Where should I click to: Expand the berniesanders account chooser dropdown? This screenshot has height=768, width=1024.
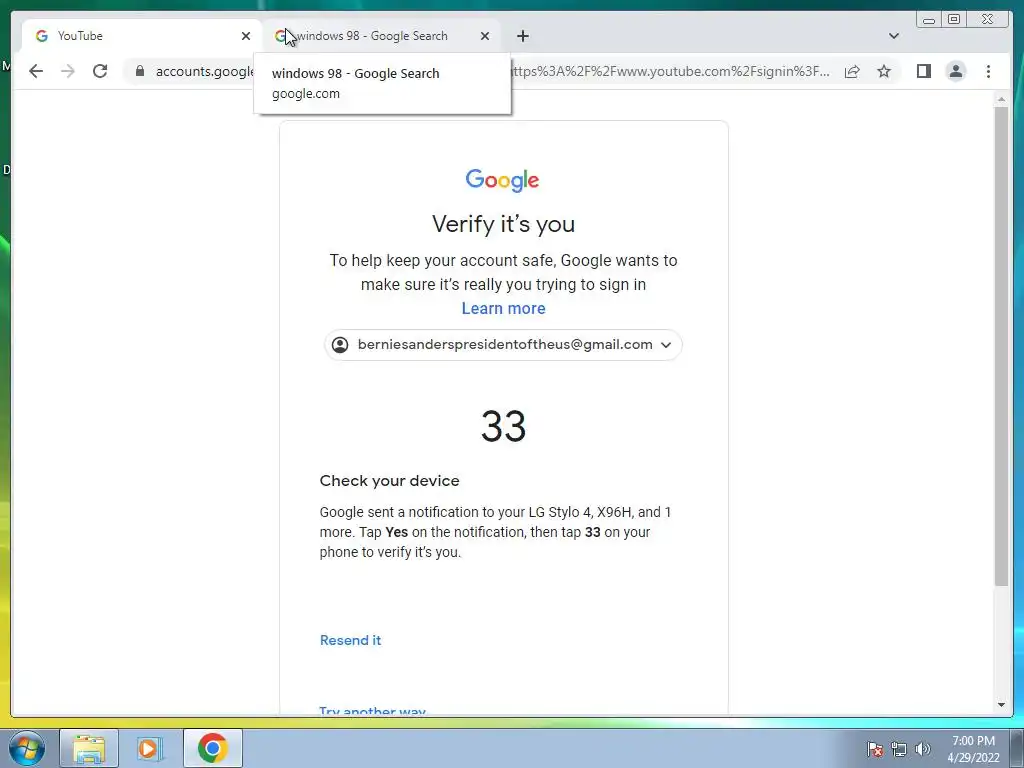[503, 345]
